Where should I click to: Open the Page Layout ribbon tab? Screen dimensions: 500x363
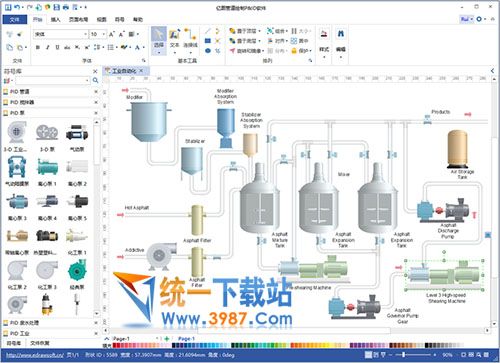click(x=78, y=20)
